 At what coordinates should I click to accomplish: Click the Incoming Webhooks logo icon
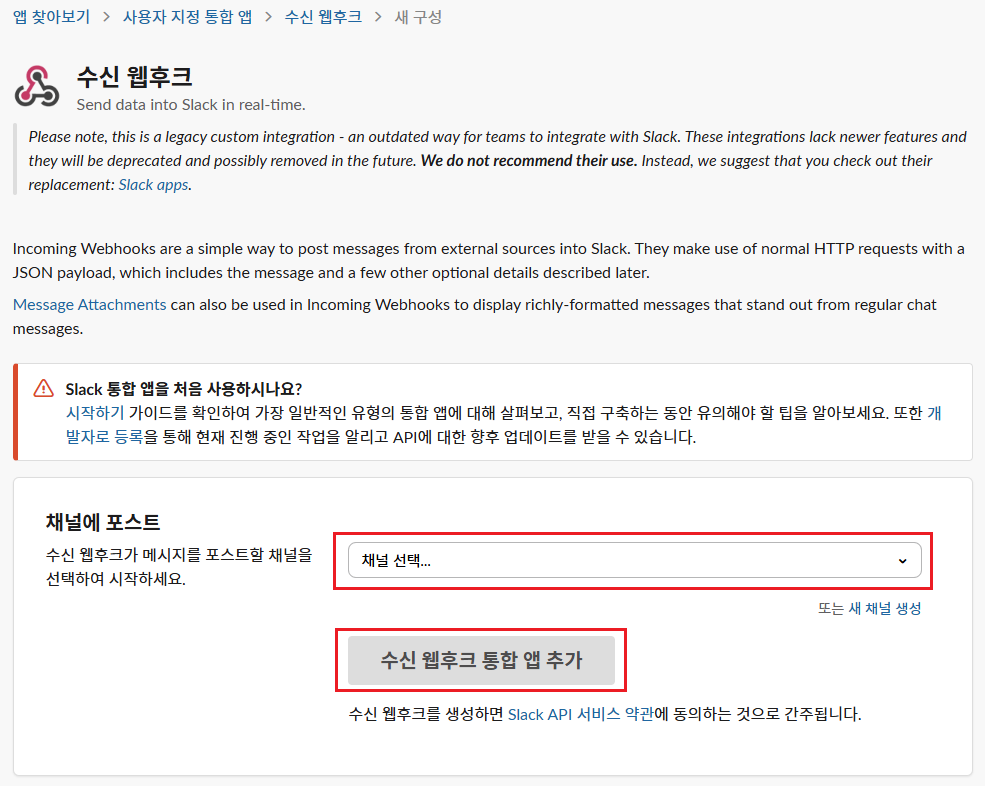pos(37,86)
